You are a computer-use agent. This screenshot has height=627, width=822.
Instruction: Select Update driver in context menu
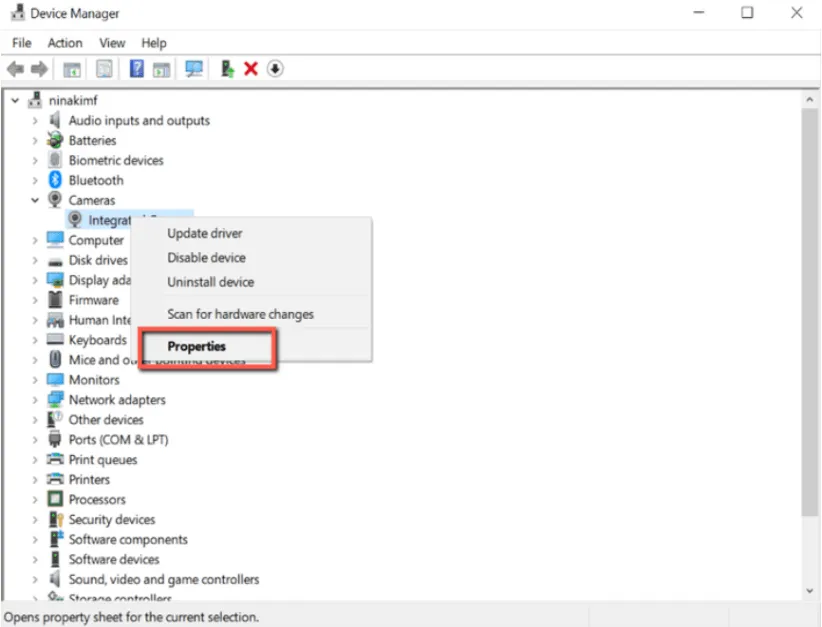(x=205, y=234)
